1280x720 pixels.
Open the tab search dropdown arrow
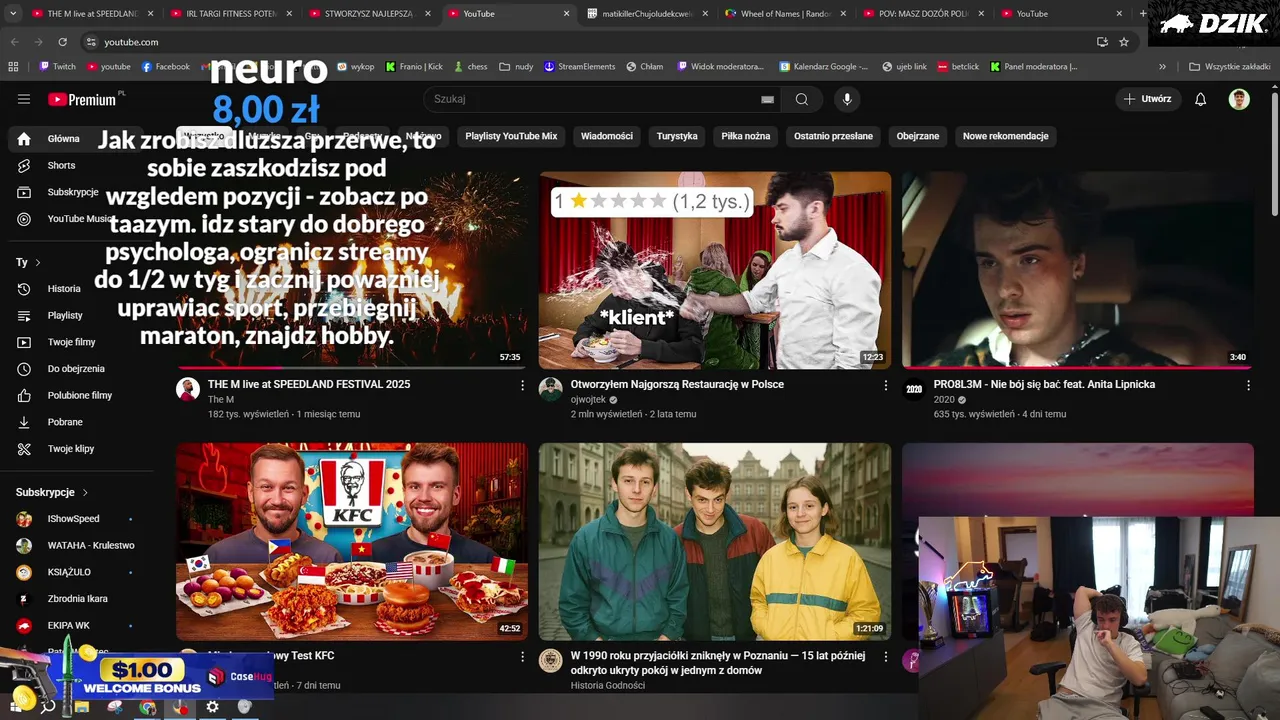click(x=14, y=14)
